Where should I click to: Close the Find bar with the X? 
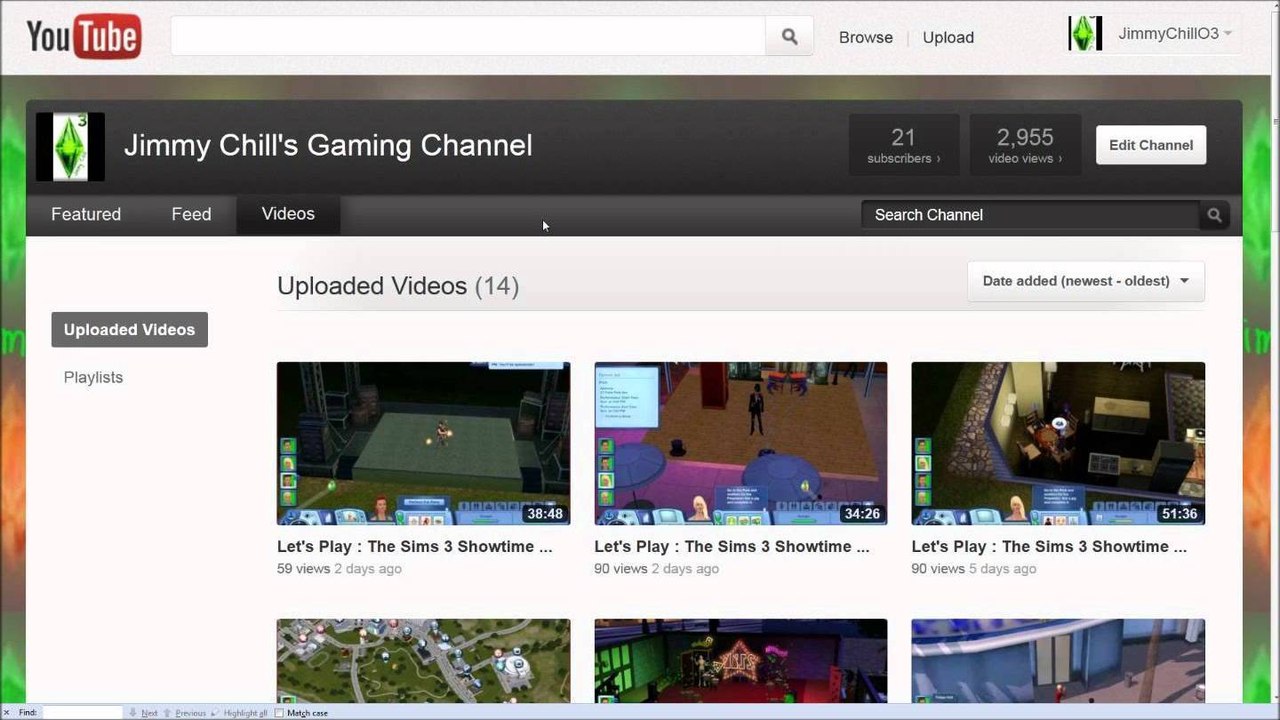click(7, 713)
